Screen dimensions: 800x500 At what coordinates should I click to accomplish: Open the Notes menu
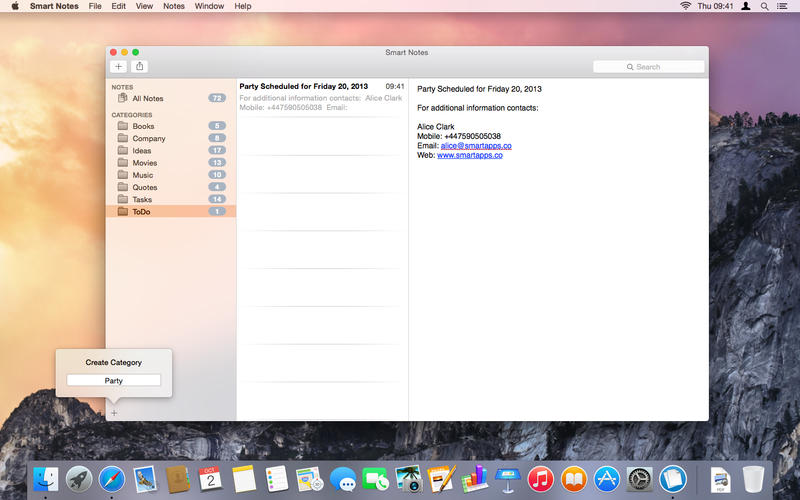174,6
